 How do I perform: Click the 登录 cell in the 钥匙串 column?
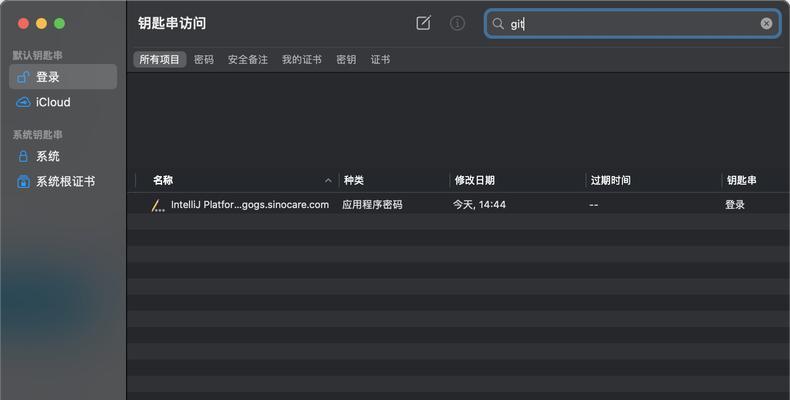click(x=735, y=205)
